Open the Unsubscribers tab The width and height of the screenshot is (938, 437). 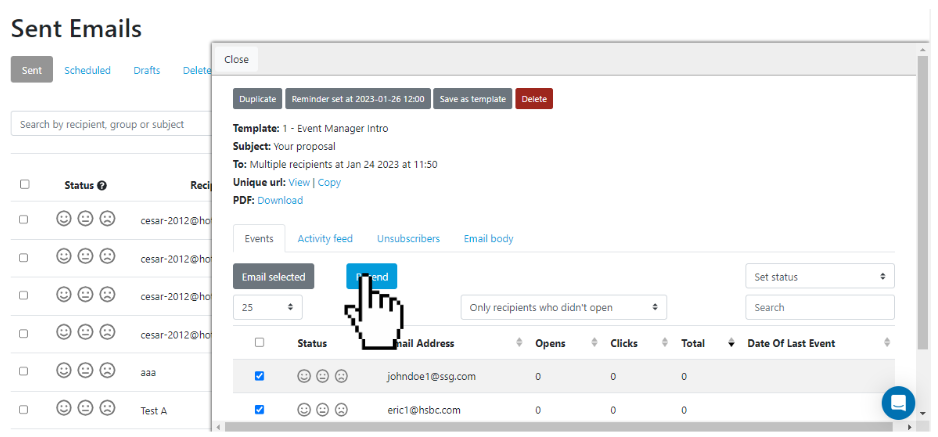coord(408,239)
